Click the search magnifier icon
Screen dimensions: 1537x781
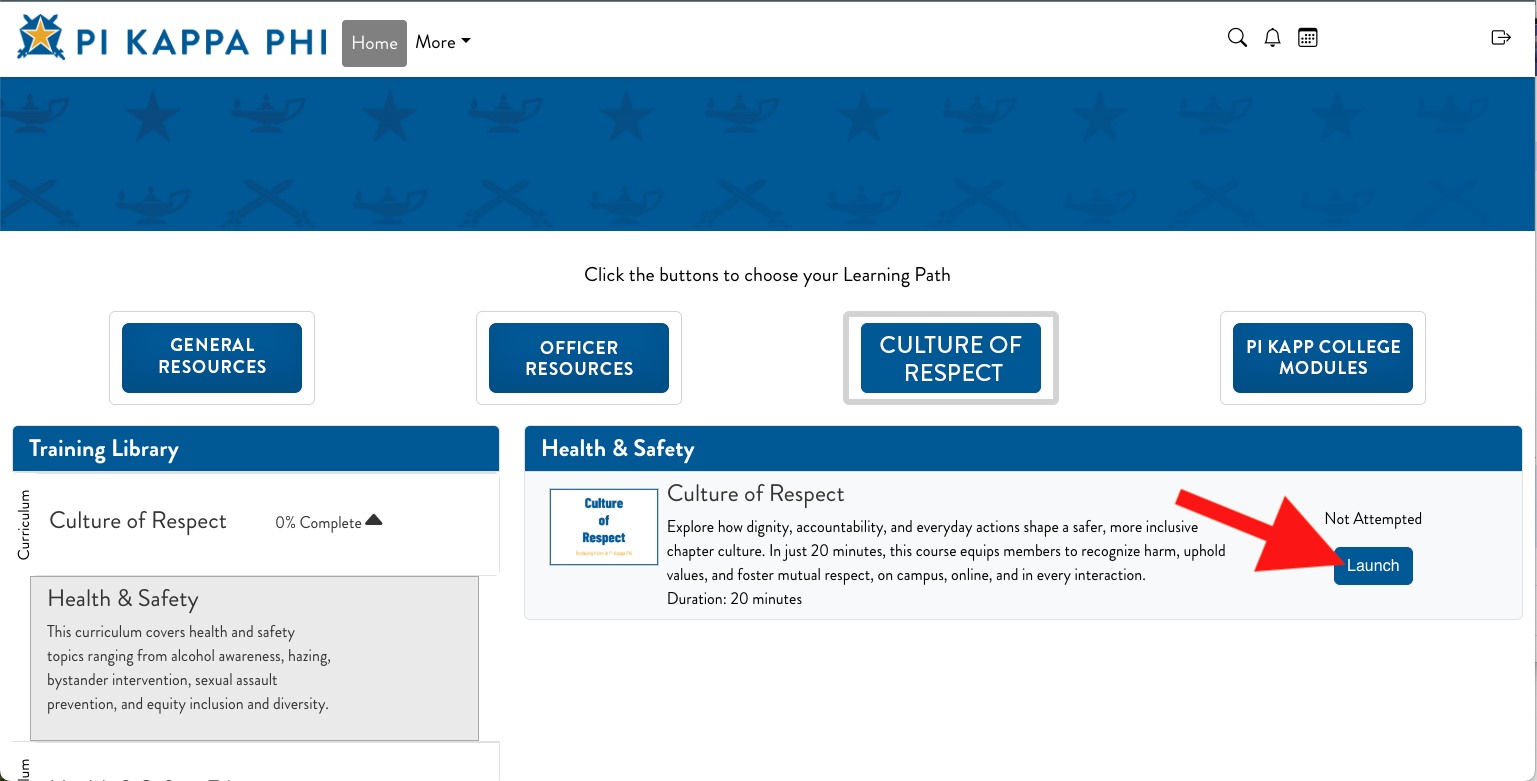[x=1237, y=38]
